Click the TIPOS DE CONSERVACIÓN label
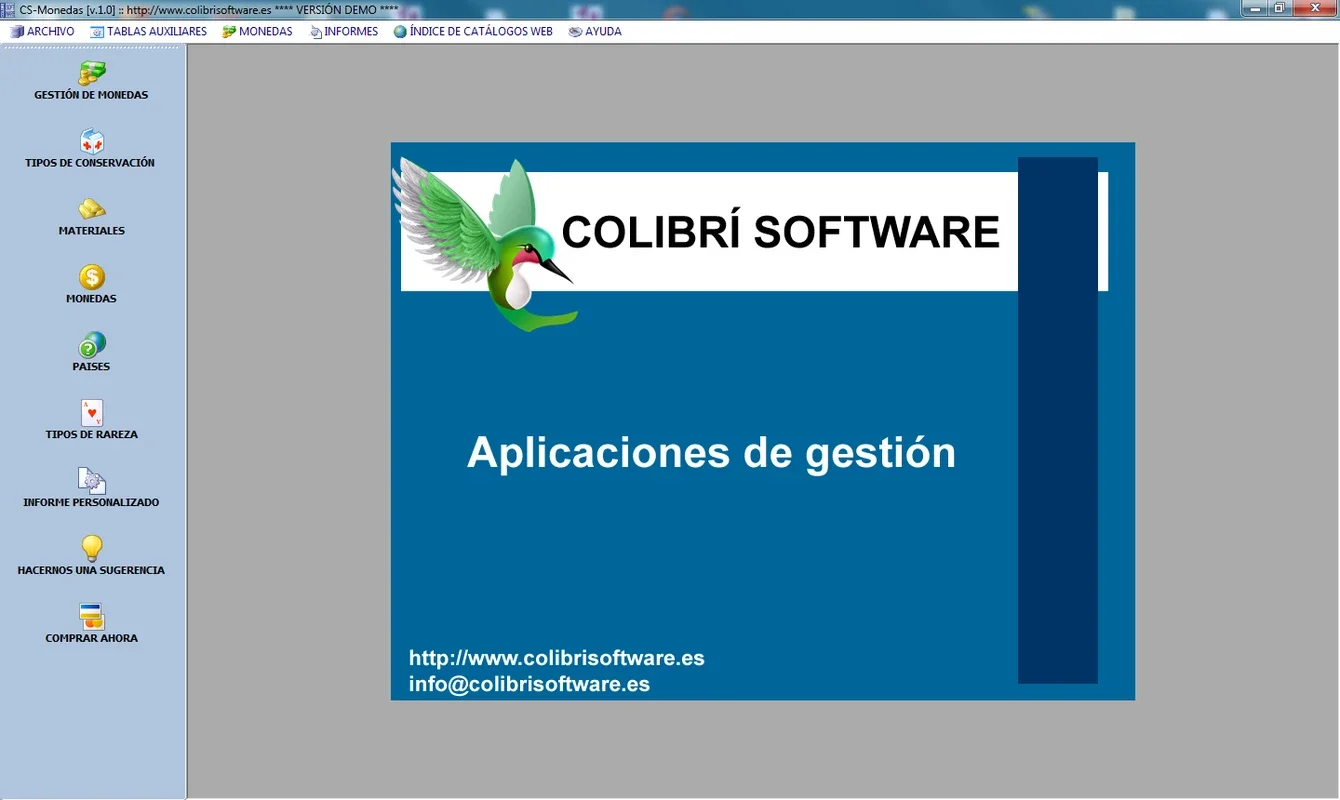 coord(90,163)
